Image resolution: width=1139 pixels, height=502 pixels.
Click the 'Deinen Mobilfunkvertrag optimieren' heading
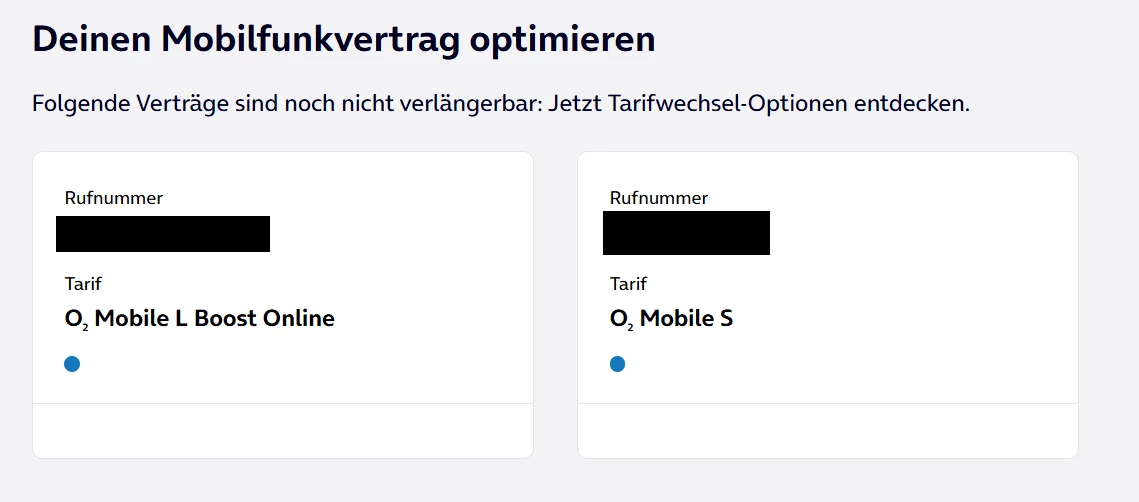344,39
